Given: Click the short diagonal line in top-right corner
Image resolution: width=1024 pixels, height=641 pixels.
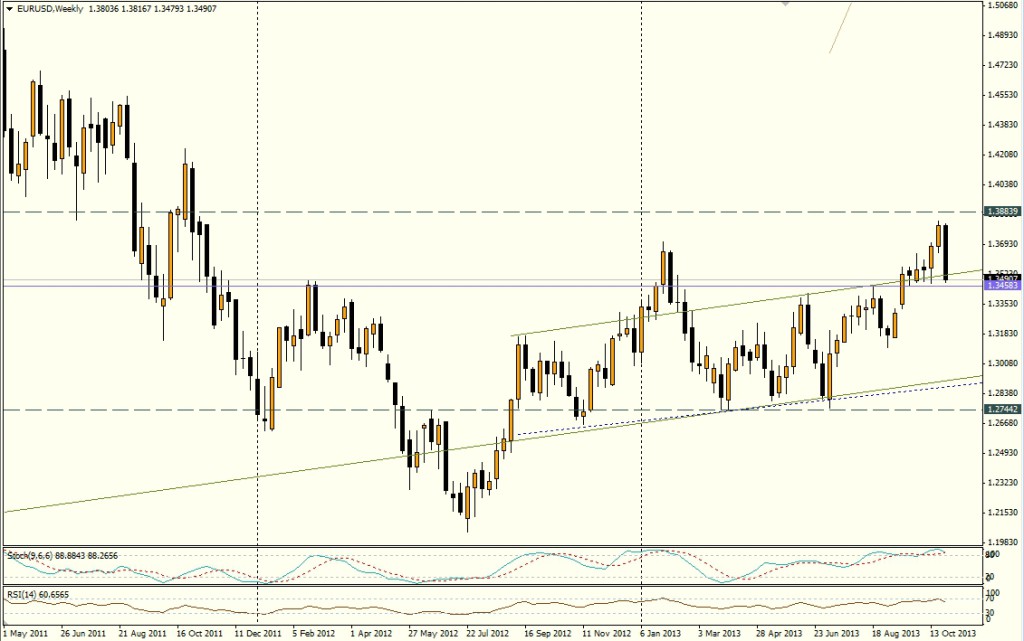Looking at the screenshot, I should pos(840,27).
